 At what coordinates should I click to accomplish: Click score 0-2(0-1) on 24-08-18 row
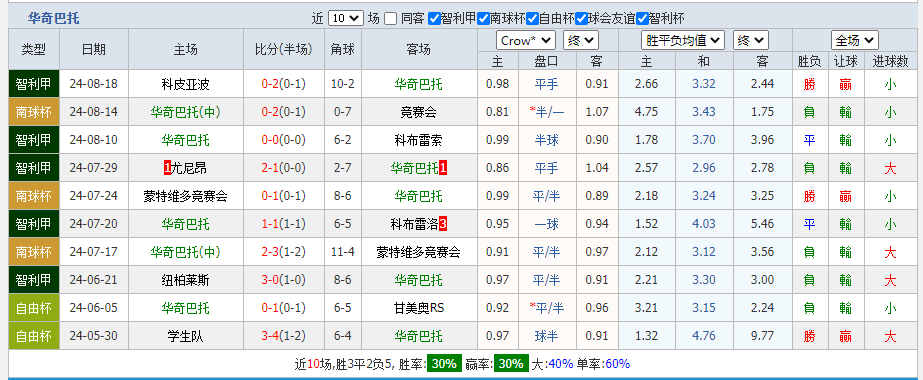[x=284, y=84]
